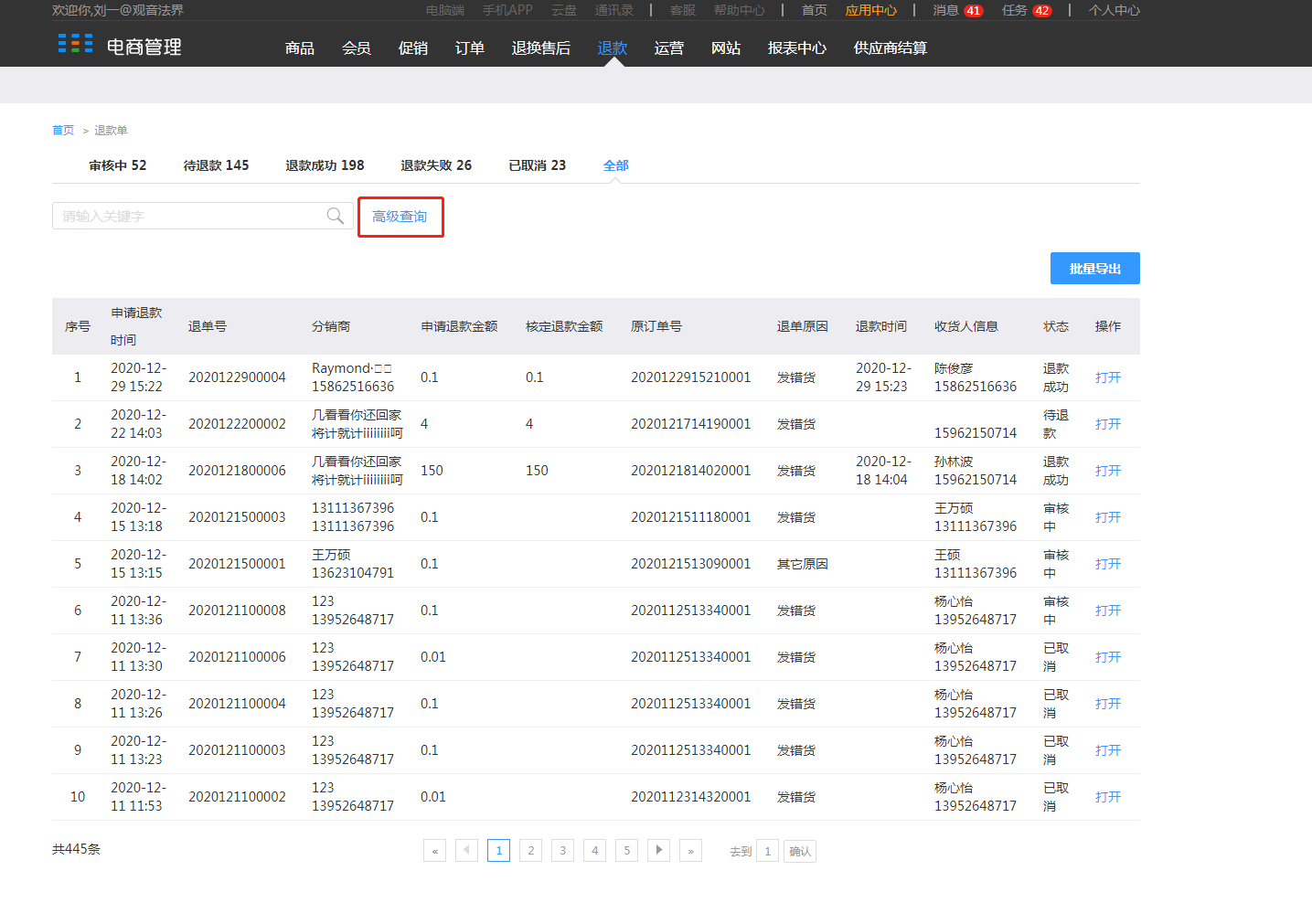Go to page 2 in pagination
Image resolution: width=1312 pixels, height=924 pixels.
pyautogui.click(x=530, y=851)
